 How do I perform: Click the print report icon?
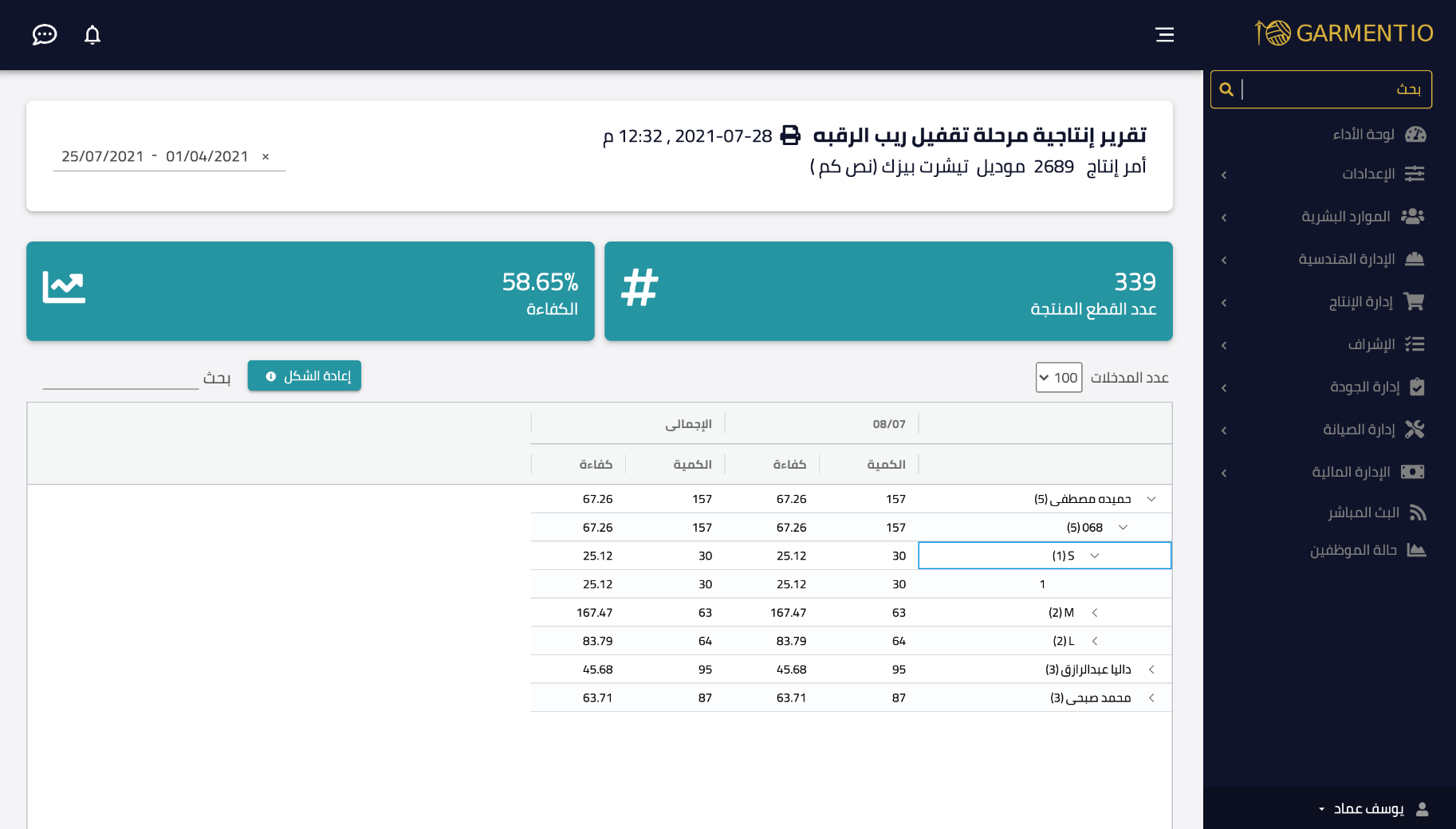[x=790, y=136]
